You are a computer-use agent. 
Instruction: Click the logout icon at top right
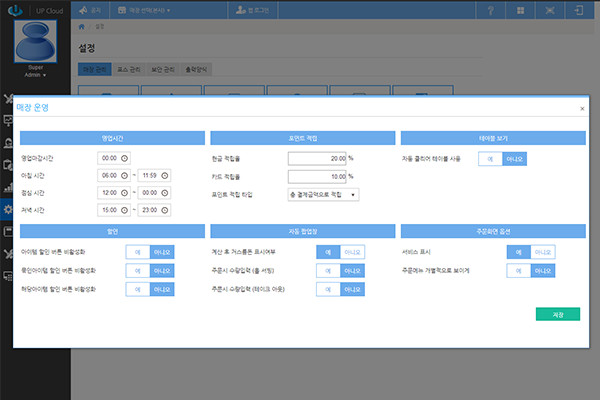(582, 11)
